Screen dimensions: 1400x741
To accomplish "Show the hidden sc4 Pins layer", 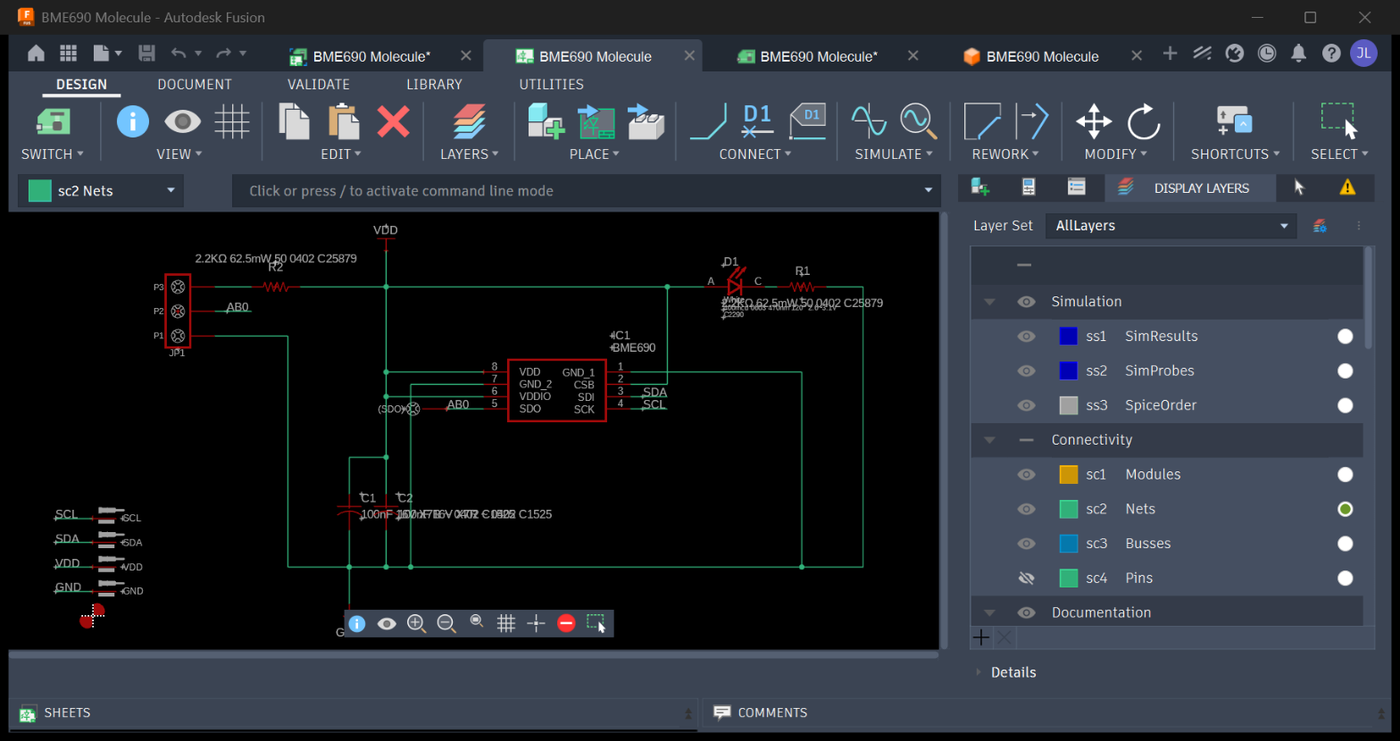I will pyautogui.click(x=1026, y=578).
